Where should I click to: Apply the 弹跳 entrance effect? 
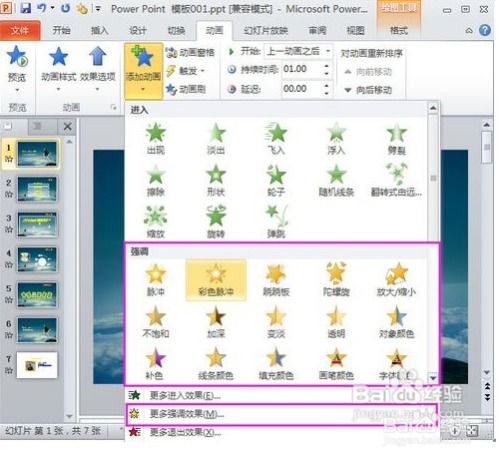pos(276,222)
